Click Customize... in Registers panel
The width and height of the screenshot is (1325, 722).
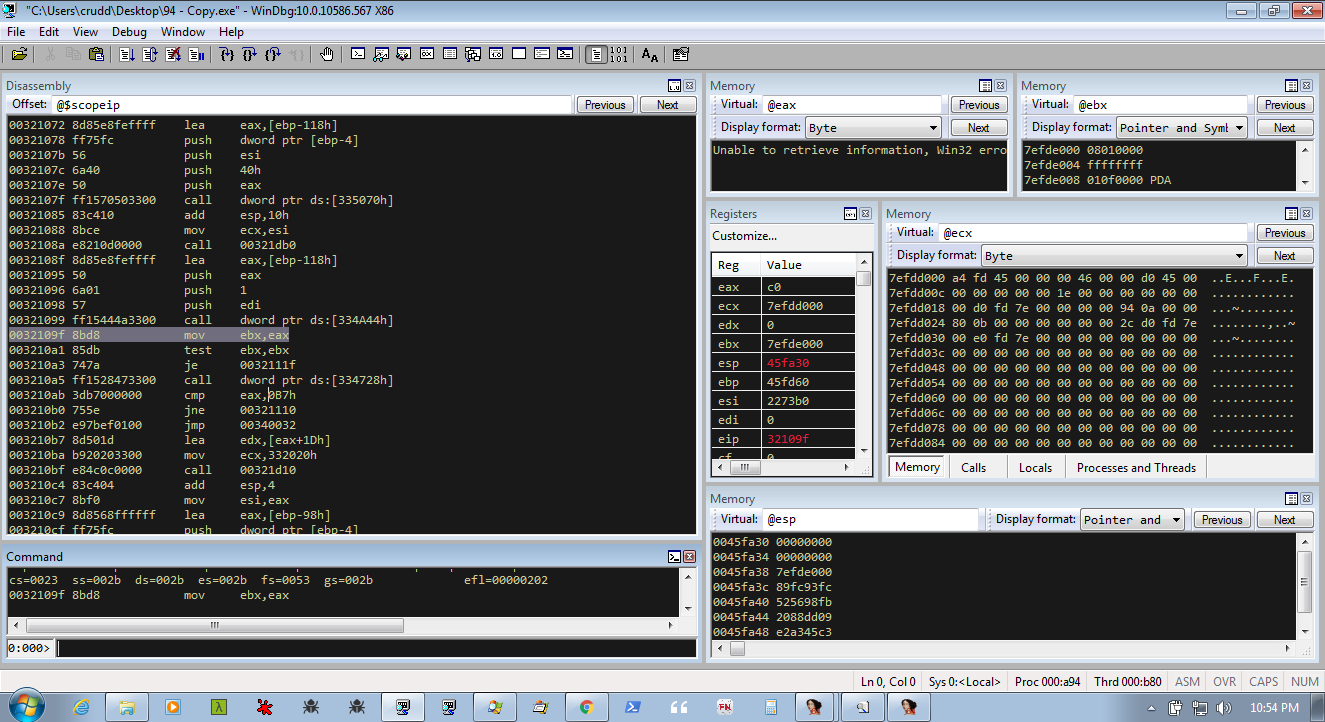pos(744,236)
